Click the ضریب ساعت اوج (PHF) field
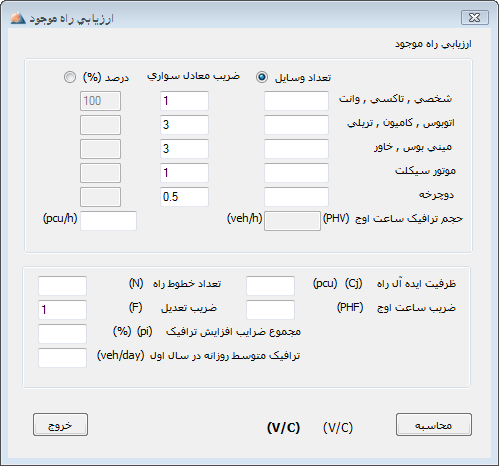This screenshot has height=466, width=499. (270, 310)
